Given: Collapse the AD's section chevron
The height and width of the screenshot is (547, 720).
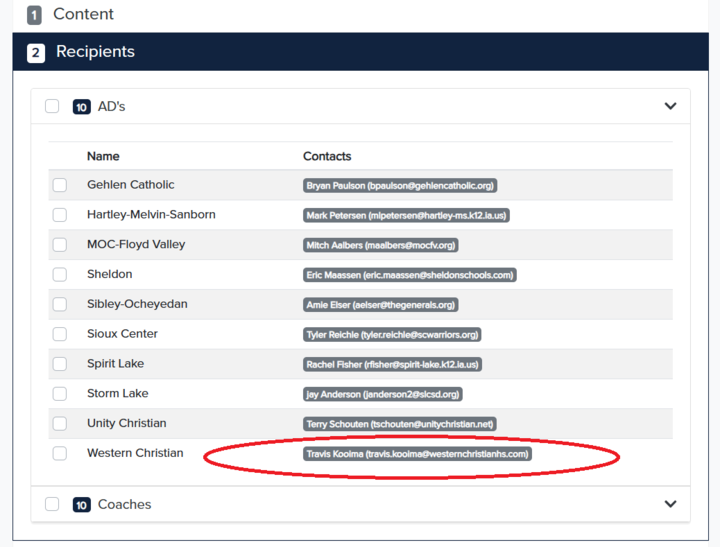Looking at the screenshot, I should (x=670, y=106).
